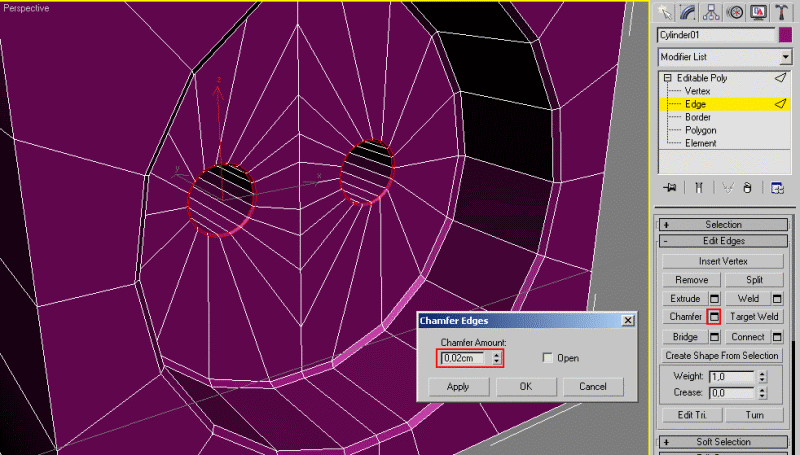This screenshot has width=800, height=455.
Task: Click the Crease value field
Action: pos(732,393)
